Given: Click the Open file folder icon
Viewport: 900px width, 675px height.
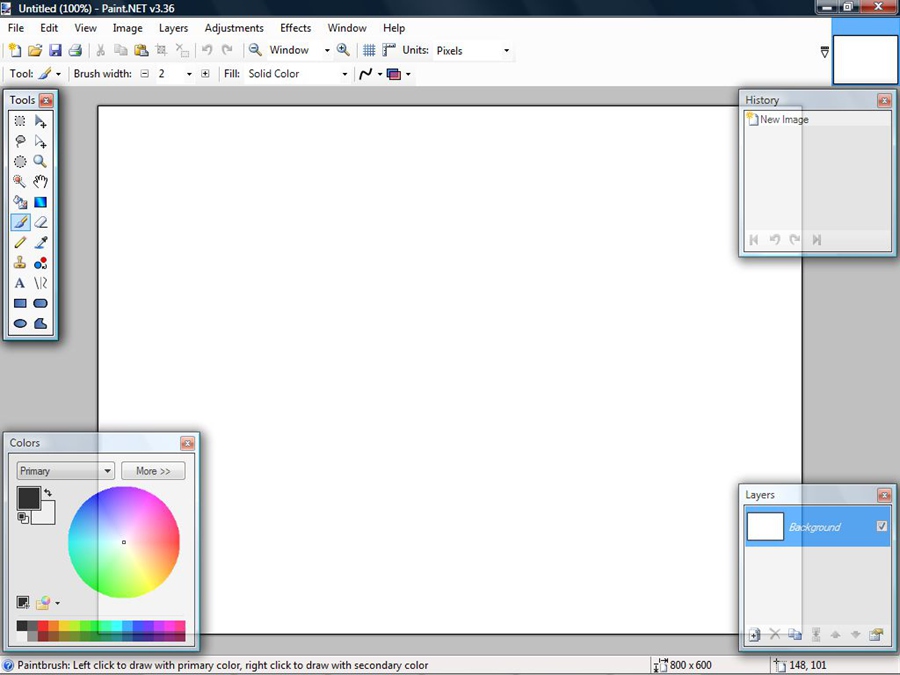Looking at the screenshot, I should [35, 51].
